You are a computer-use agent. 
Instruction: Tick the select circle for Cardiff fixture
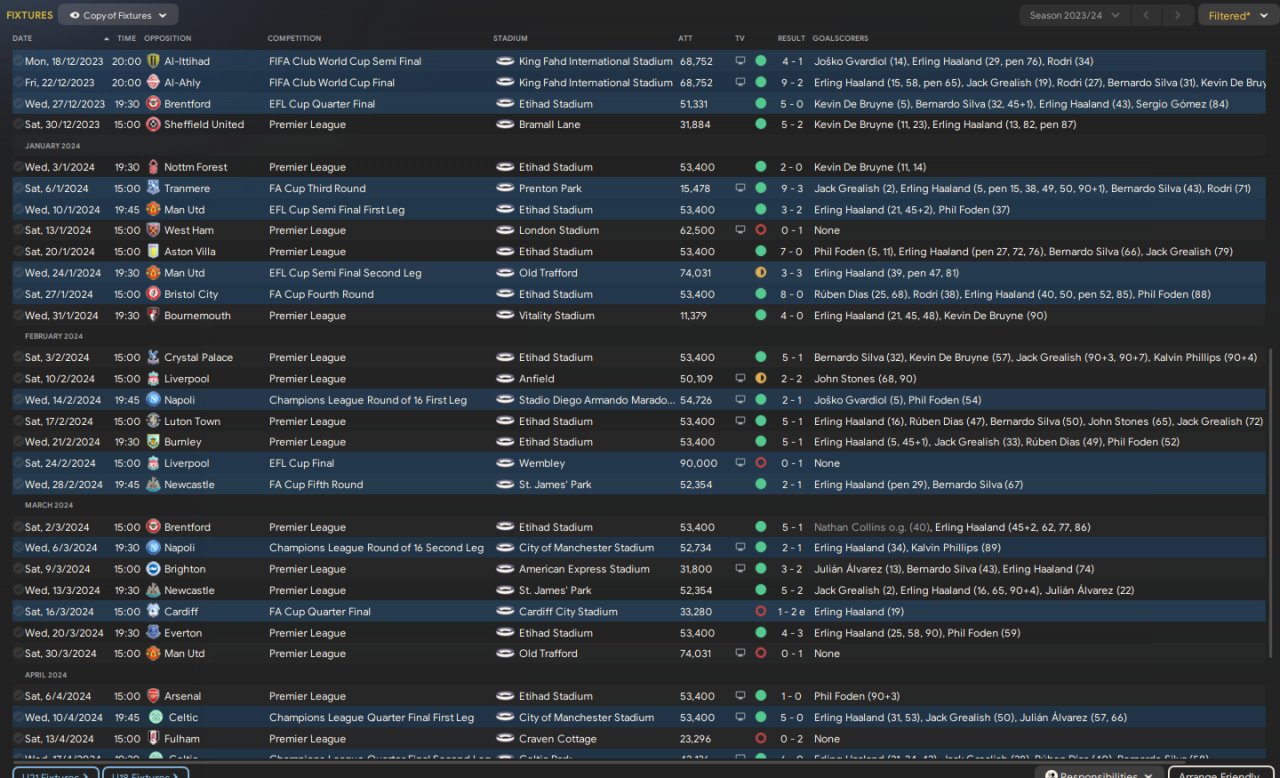[18, 611]
